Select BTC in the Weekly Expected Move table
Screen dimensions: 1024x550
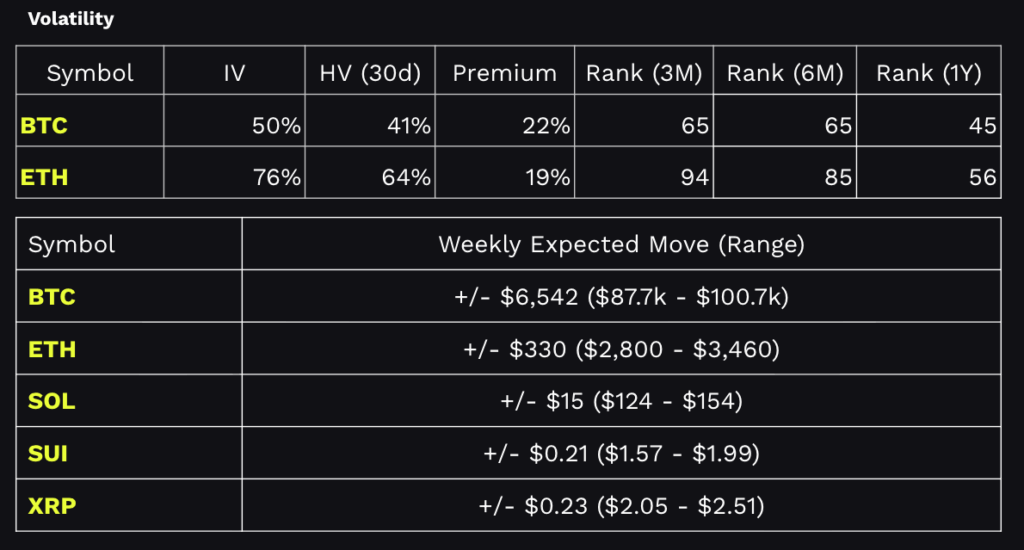[x=51, y=297]
